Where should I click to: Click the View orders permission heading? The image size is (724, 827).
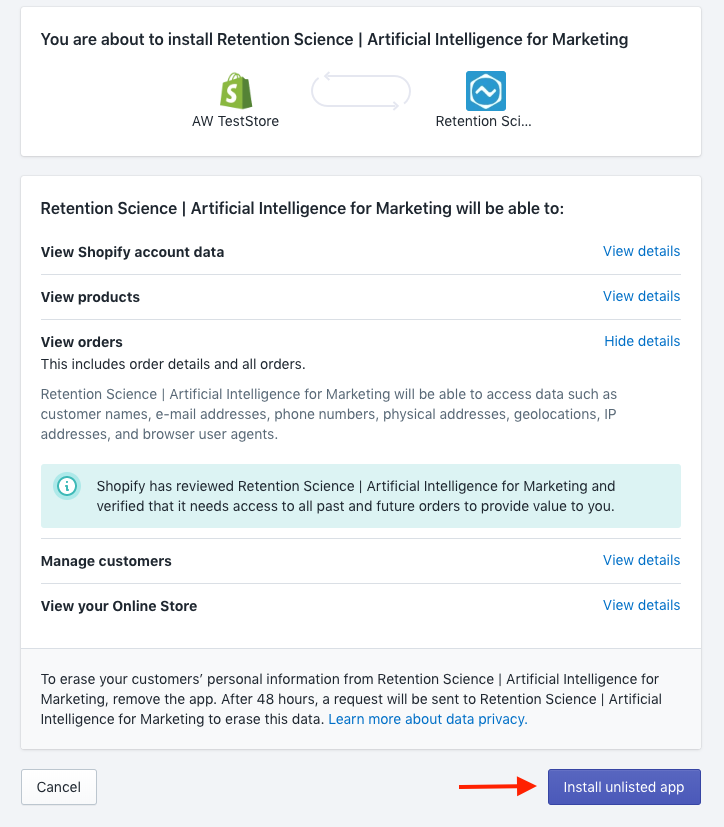[x=82, y=342]
